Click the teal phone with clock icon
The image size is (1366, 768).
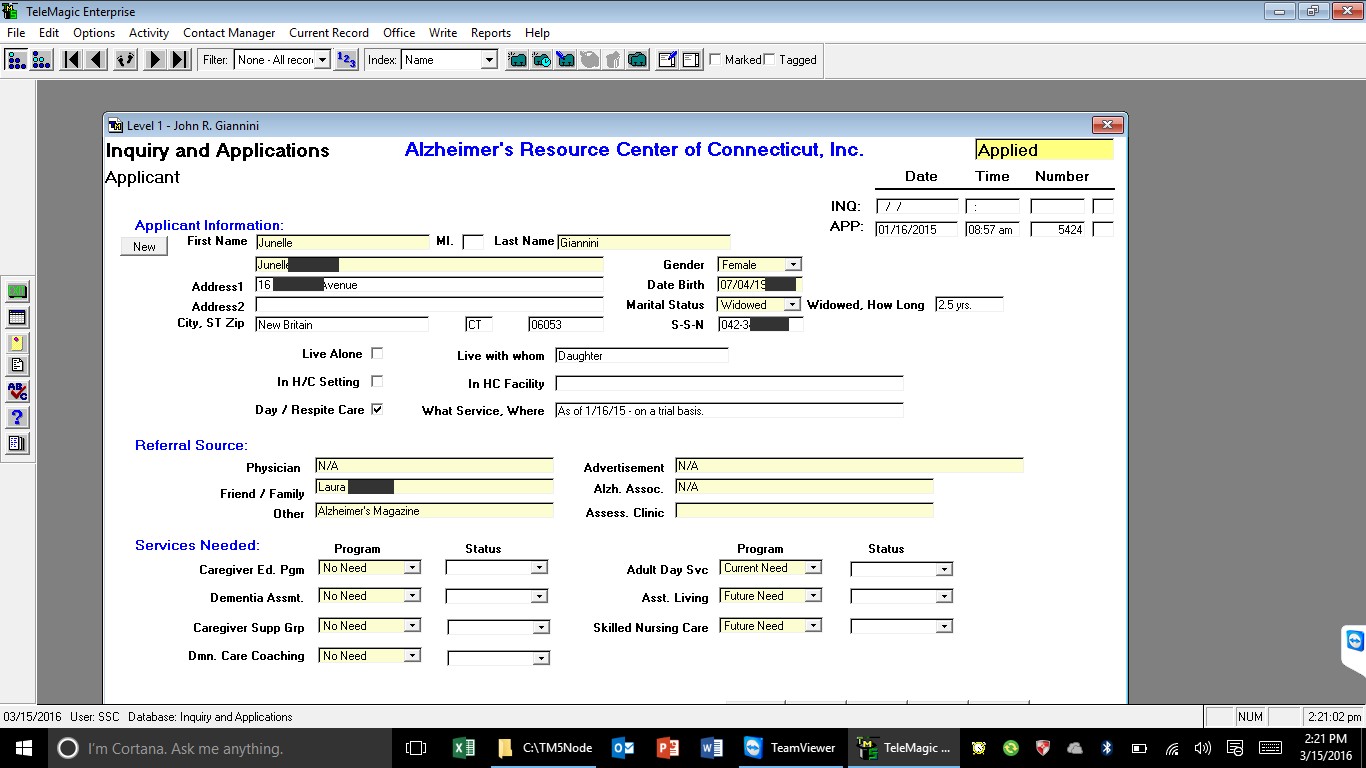coord(541,60)
